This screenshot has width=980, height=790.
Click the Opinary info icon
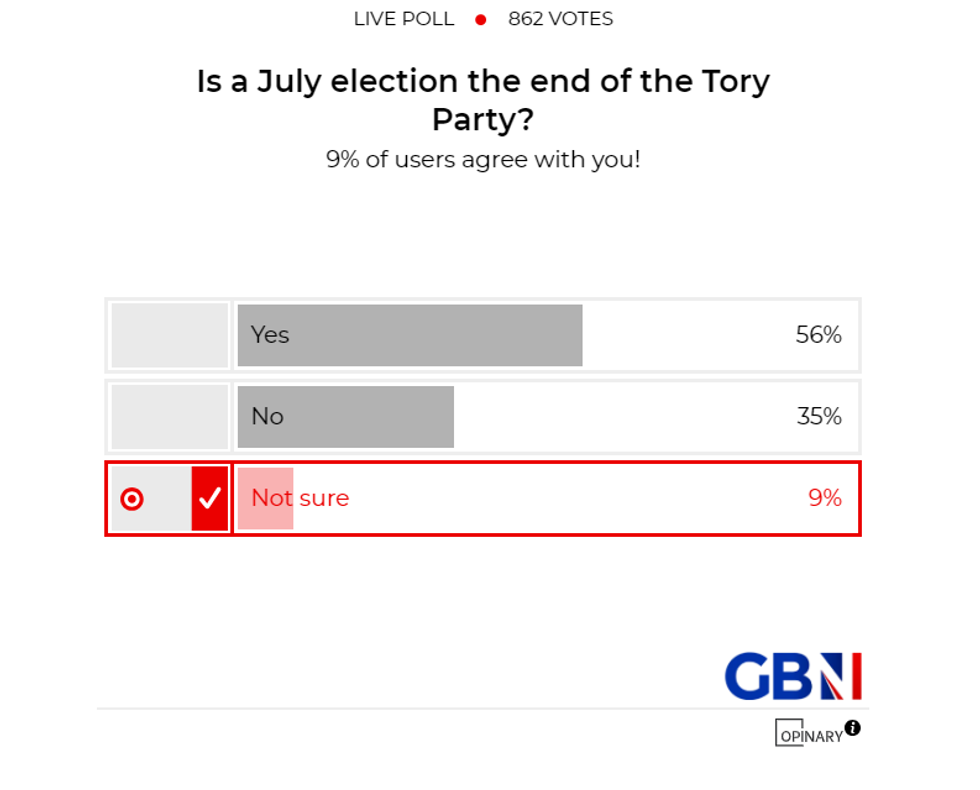click(852, 728)
